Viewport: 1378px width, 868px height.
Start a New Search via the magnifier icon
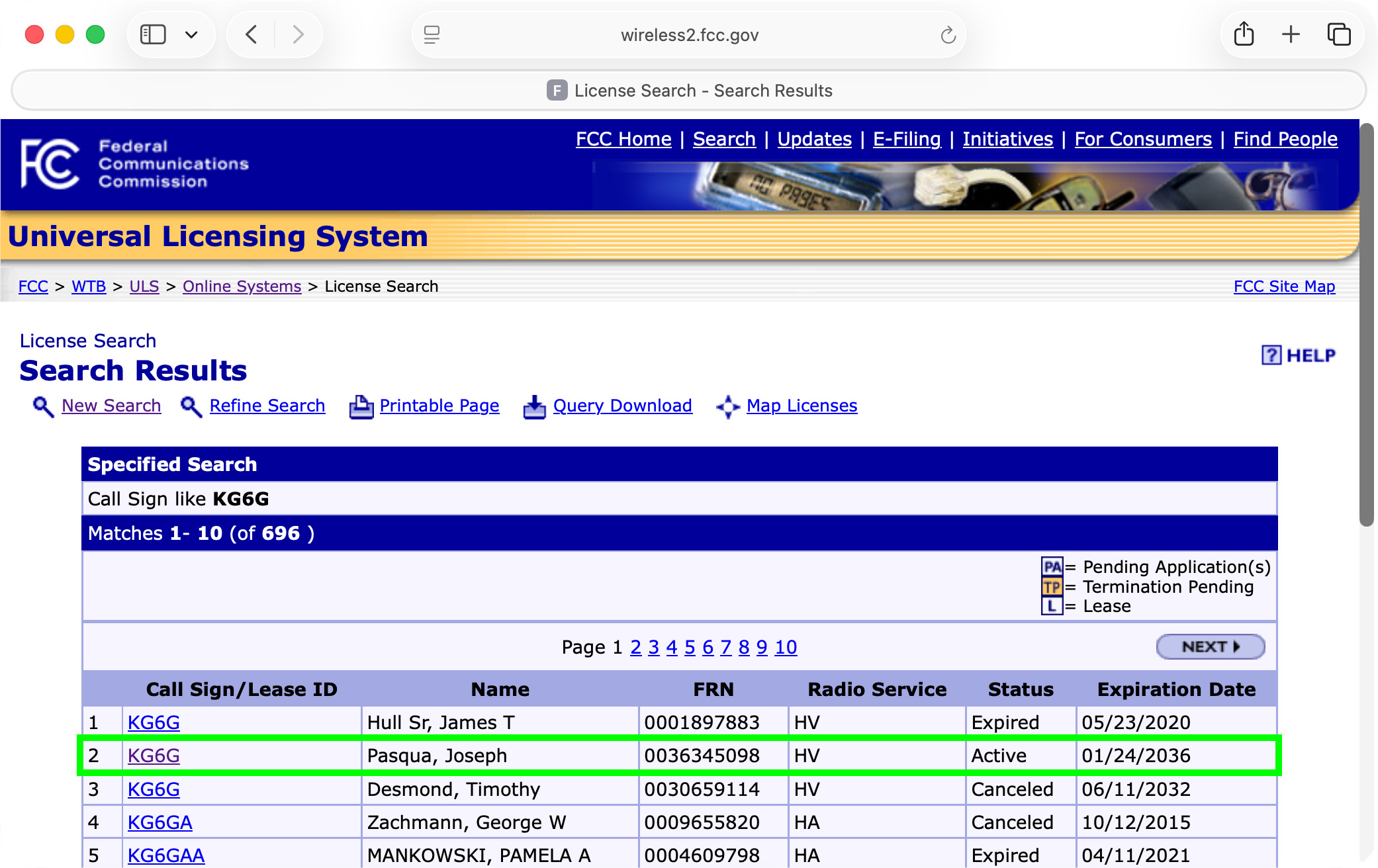pyautogui.click(x=42, y=406)
